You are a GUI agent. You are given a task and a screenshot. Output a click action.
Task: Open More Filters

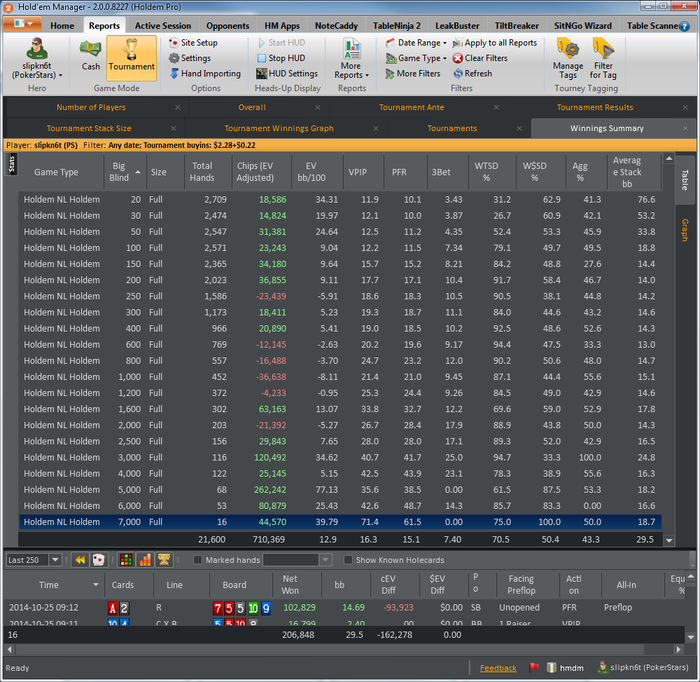tap(413, 74)
